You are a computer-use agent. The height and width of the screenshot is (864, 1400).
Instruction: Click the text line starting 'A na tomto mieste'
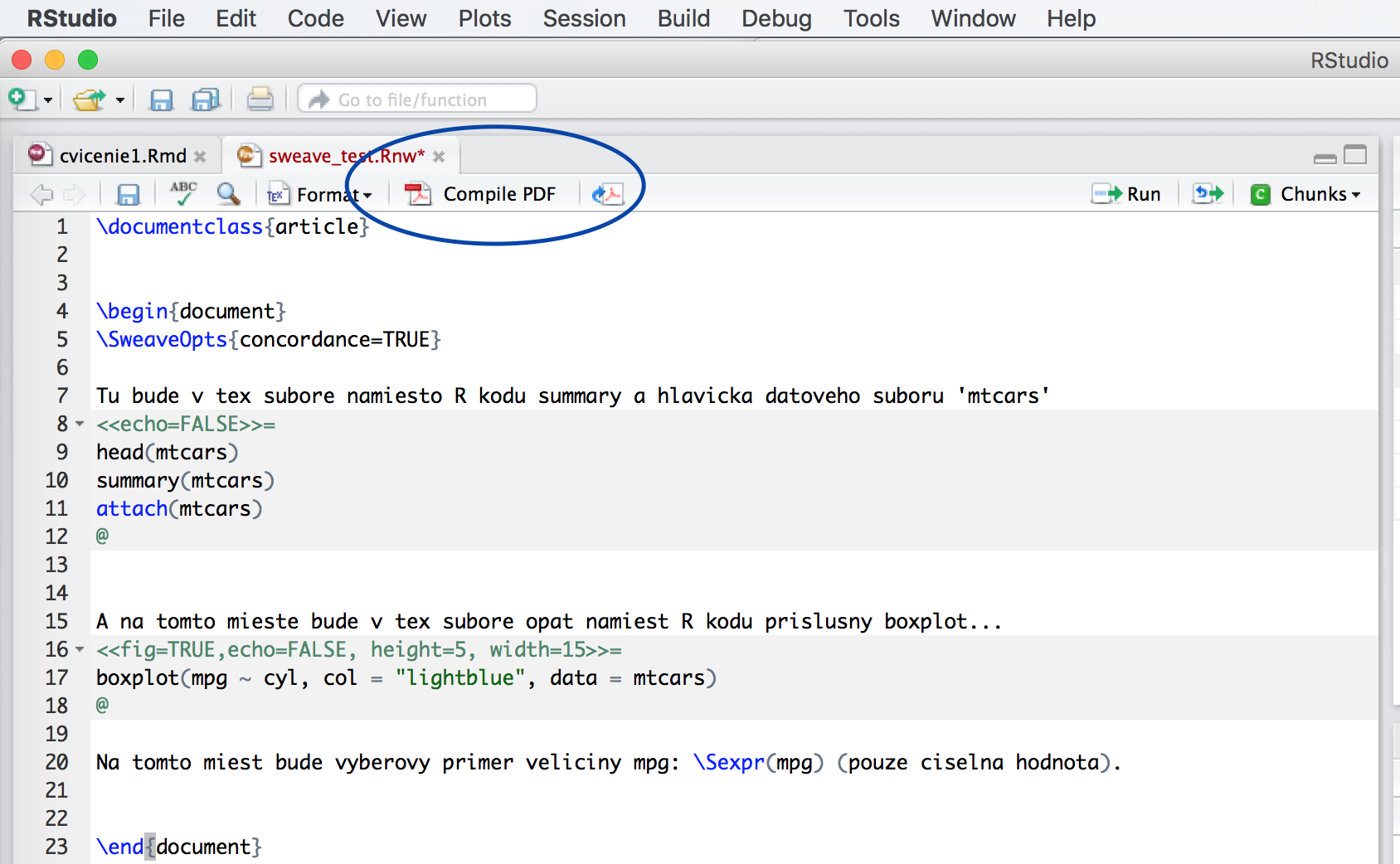click(x=549, y=622)
